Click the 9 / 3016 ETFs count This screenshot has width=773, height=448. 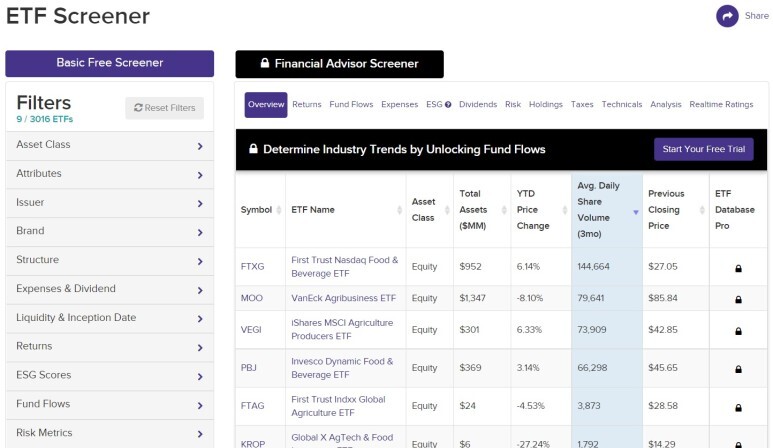(x=44, y=119)
